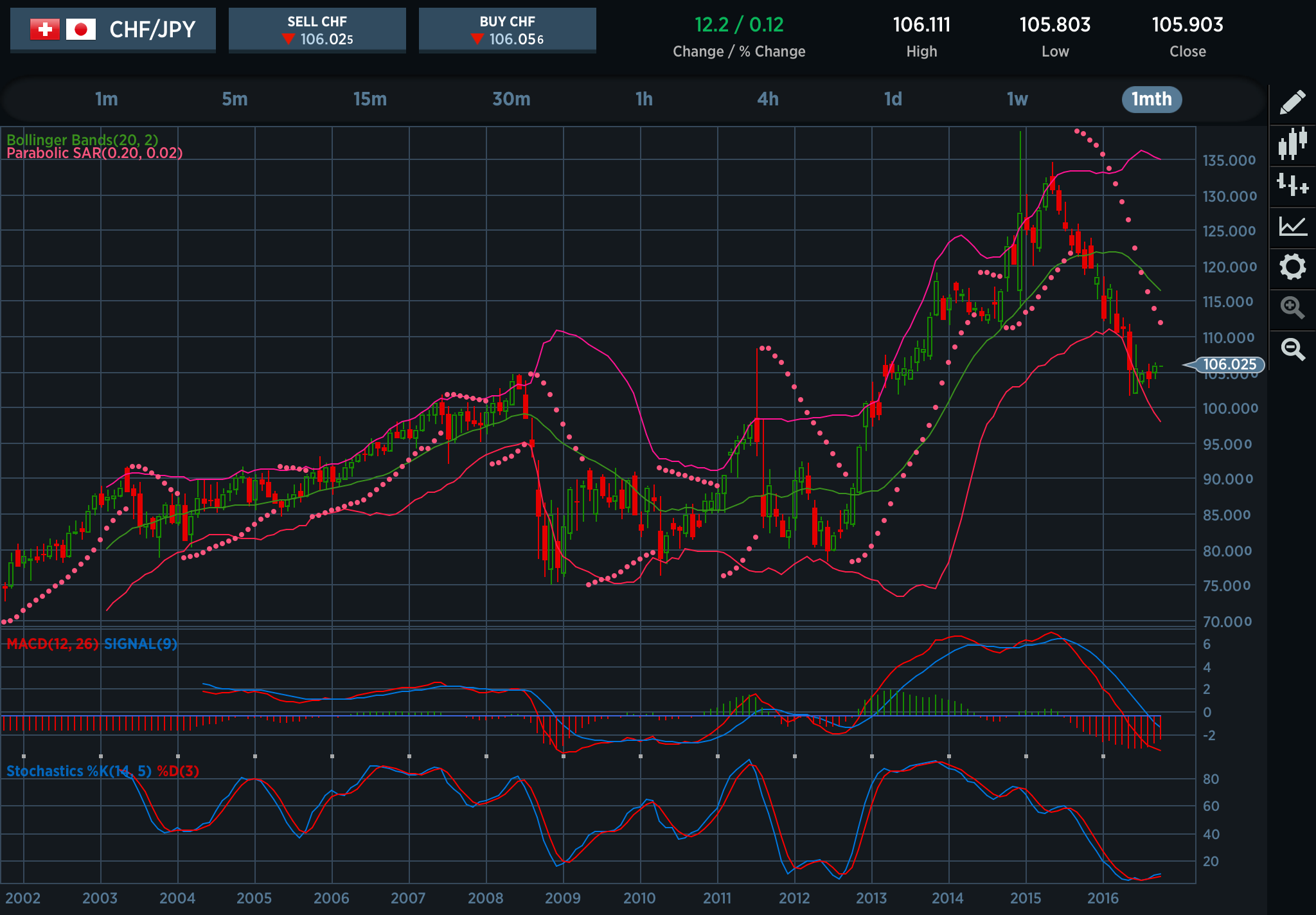Viewport: 1316px width, 915px height.
Task: Select the 30m timeframe
Action: pos(511,99)
